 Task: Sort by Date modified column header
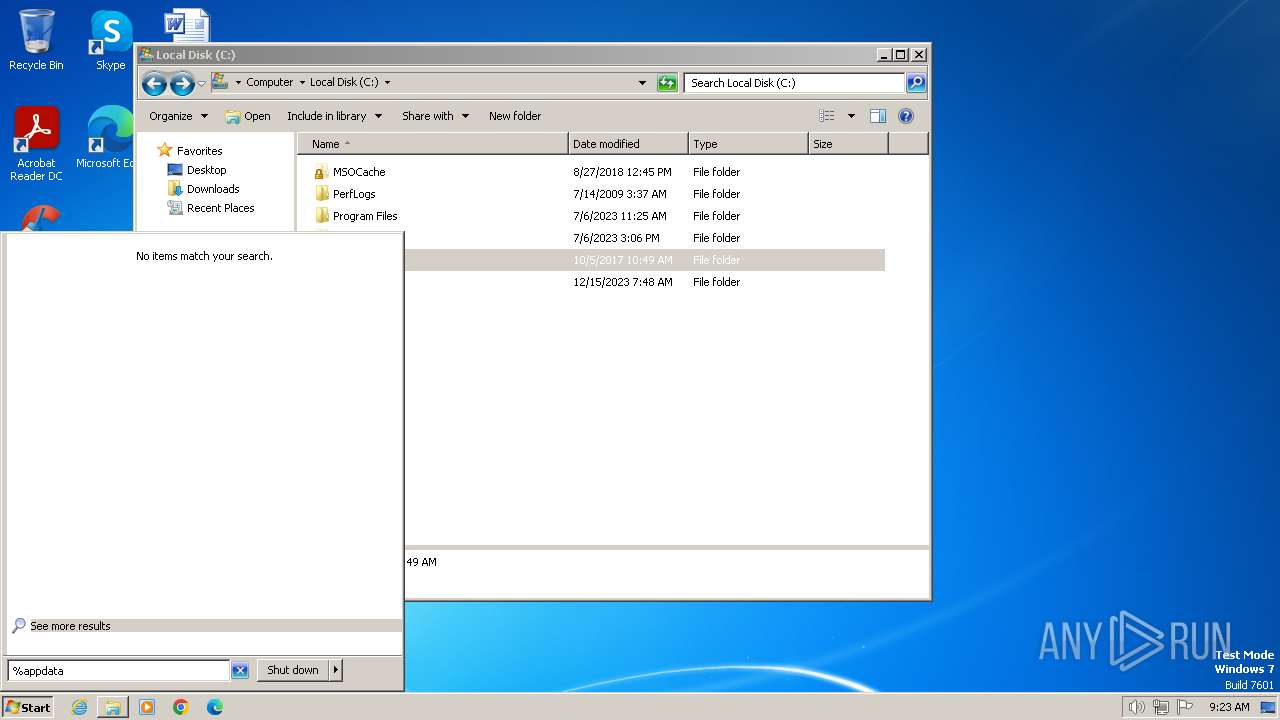[x=628, y=144]
